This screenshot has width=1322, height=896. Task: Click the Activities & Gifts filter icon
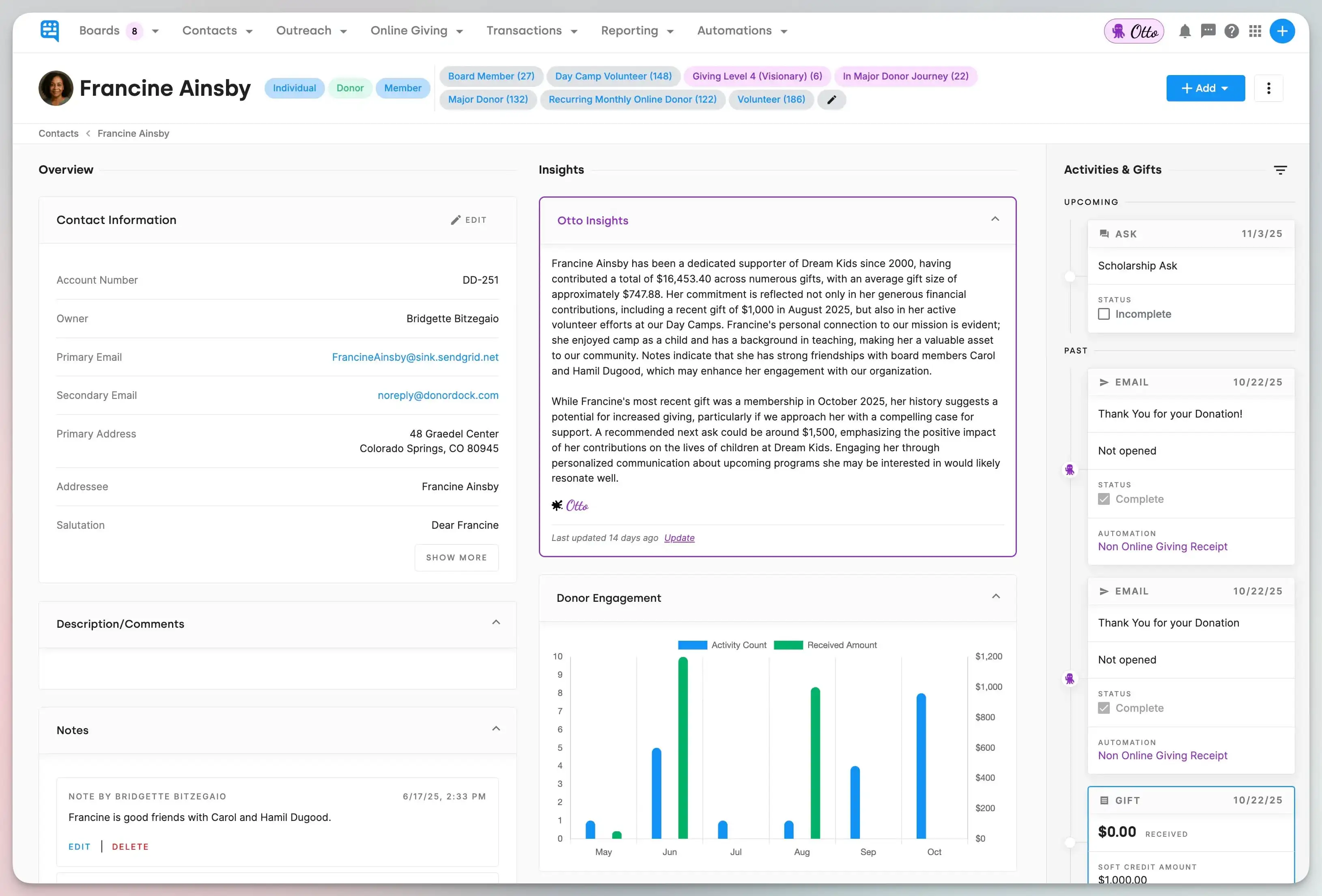click(1280, 170)
